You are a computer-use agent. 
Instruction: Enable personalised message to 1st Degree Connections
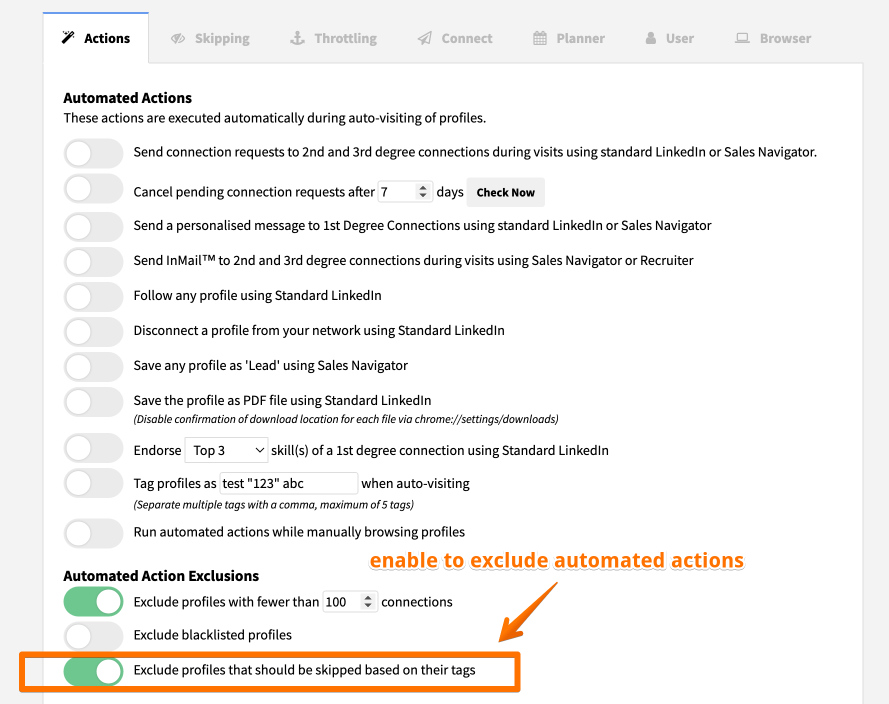(94, 227)
